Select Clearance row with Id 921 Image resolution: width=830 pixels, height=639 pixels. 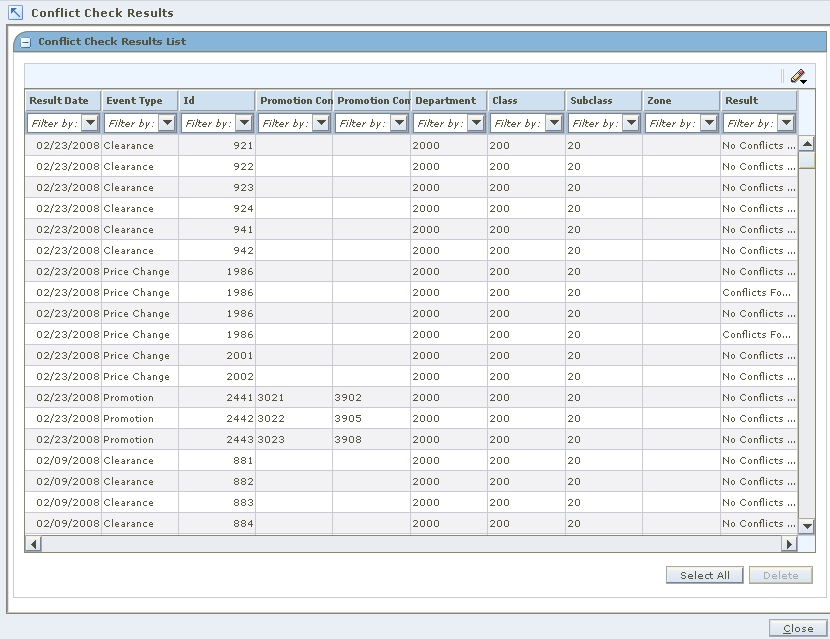click(411, 146)
